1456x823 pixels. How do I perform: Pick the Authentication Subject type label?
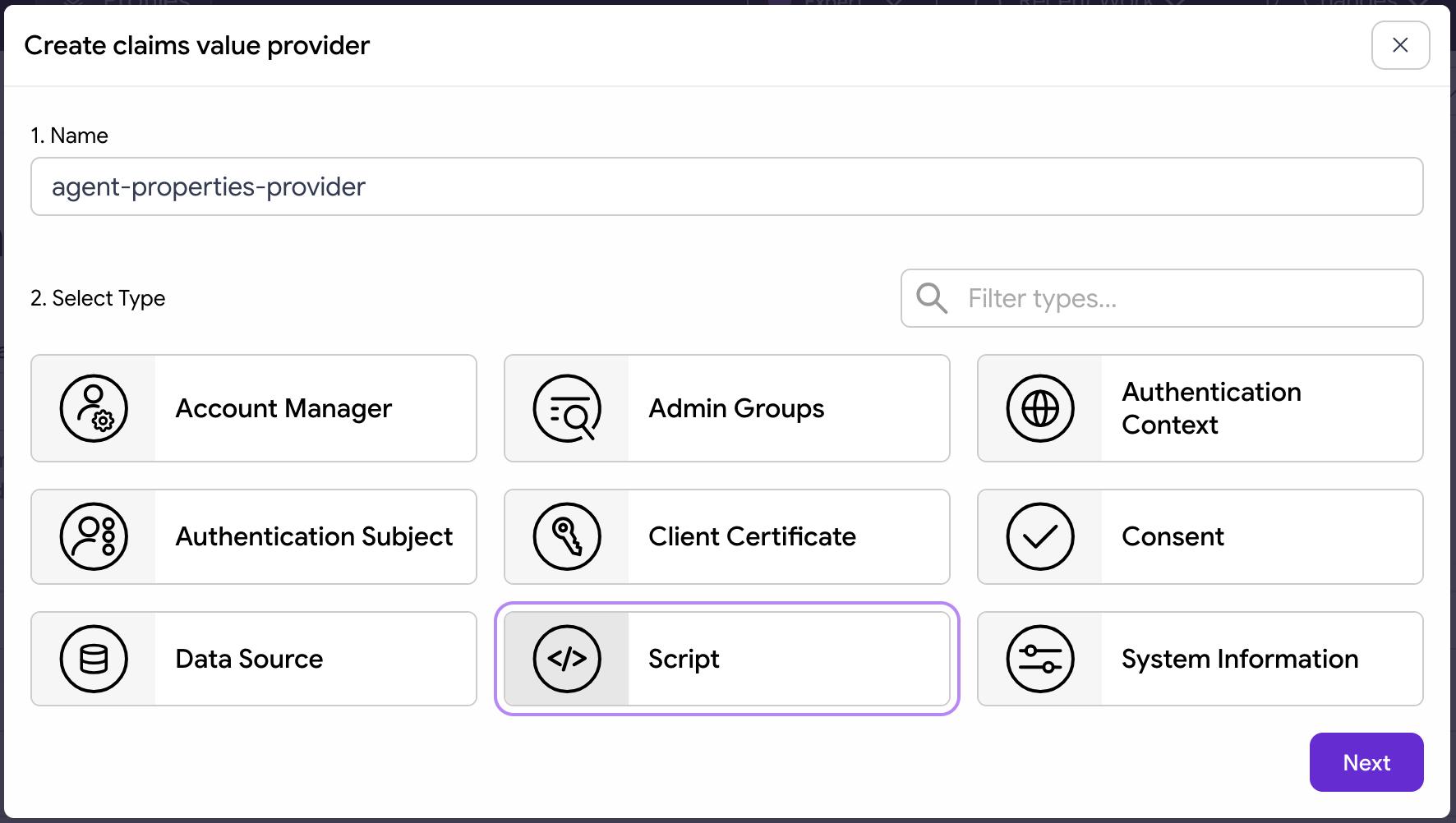click(314, 536)
